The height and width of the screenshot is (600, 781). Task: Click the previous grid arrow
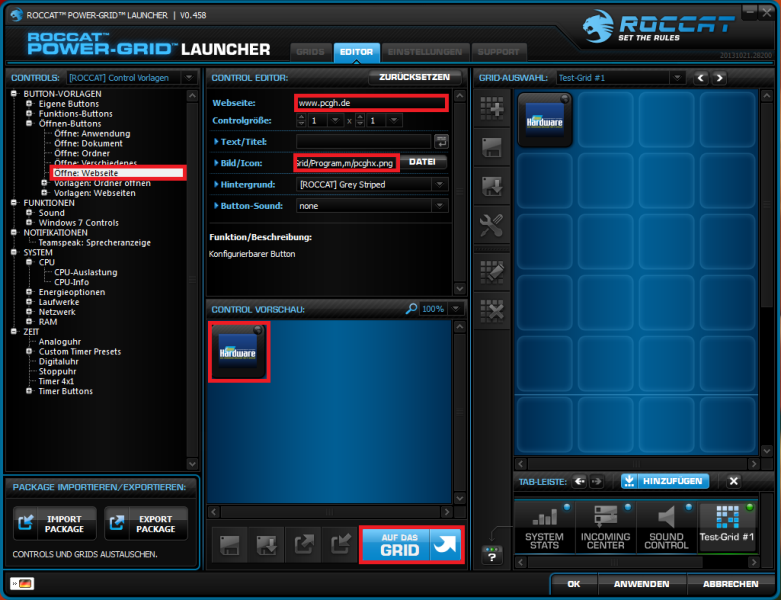tap(701, 78)
